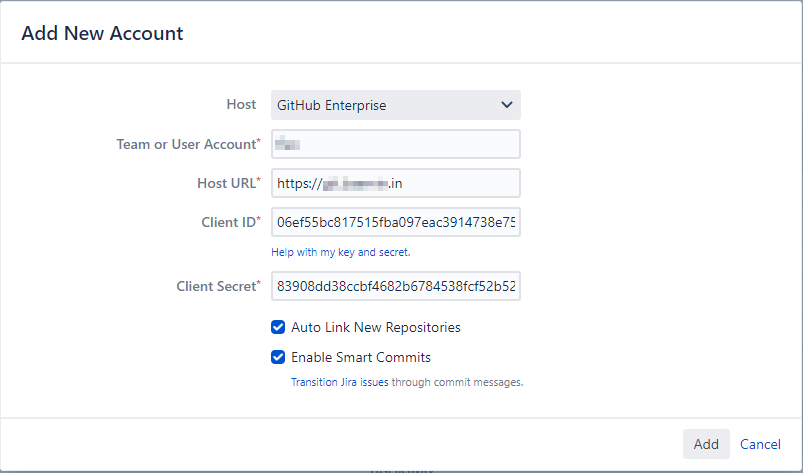
Task: Click the 'Team or User Account' label text
Action: pyautogui.click(x=186, y=144)
